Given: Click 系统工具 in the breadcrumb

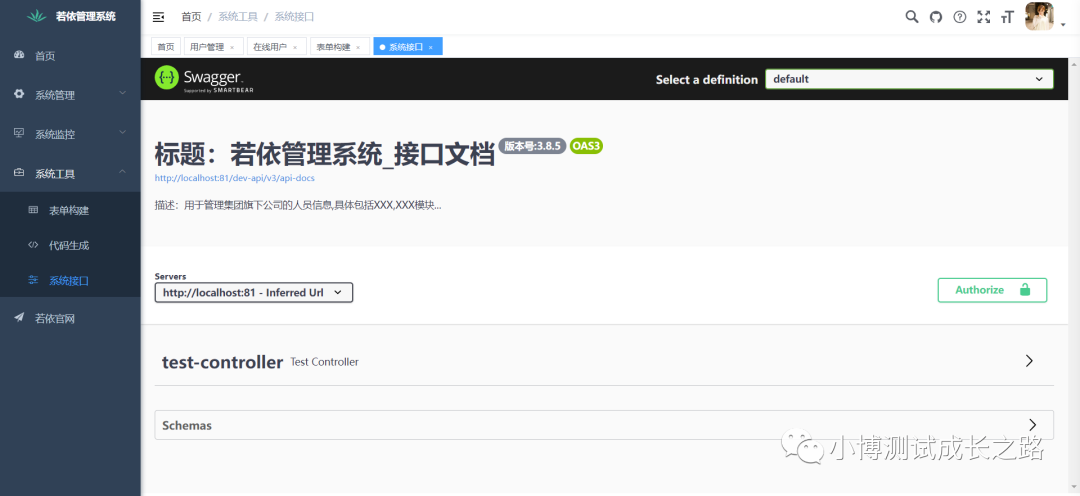Looking at the screenshot, I should pyautogui.click(x=238, y=17).
